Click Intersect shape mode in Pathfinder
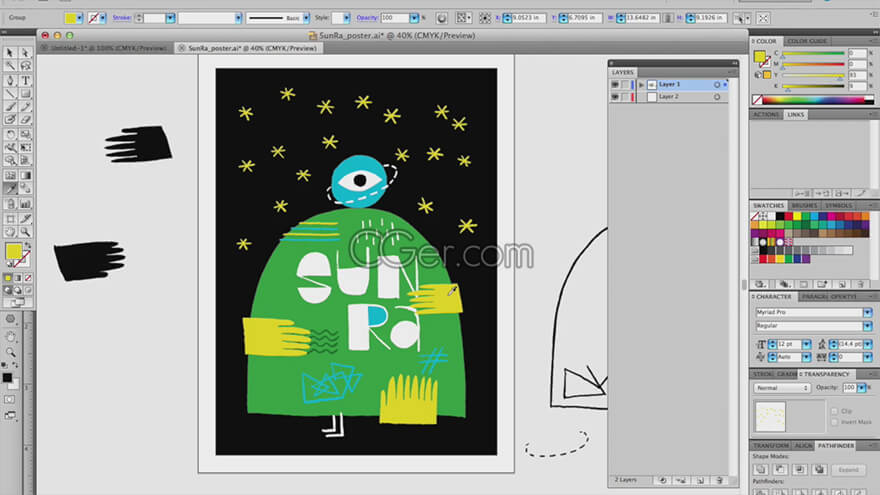880x495 pixels. pos(800,469)
